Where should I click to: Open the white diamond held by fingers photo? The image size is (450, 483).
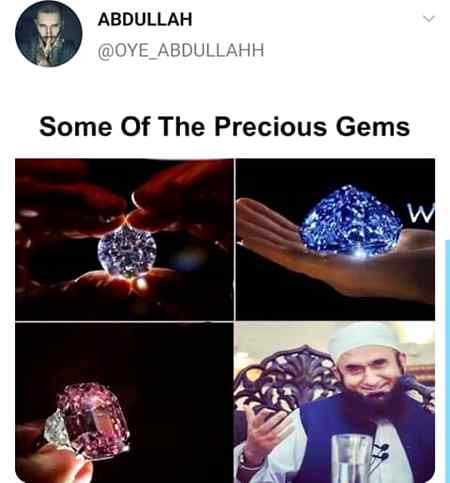pyautogui.click(x=124, y=239)
